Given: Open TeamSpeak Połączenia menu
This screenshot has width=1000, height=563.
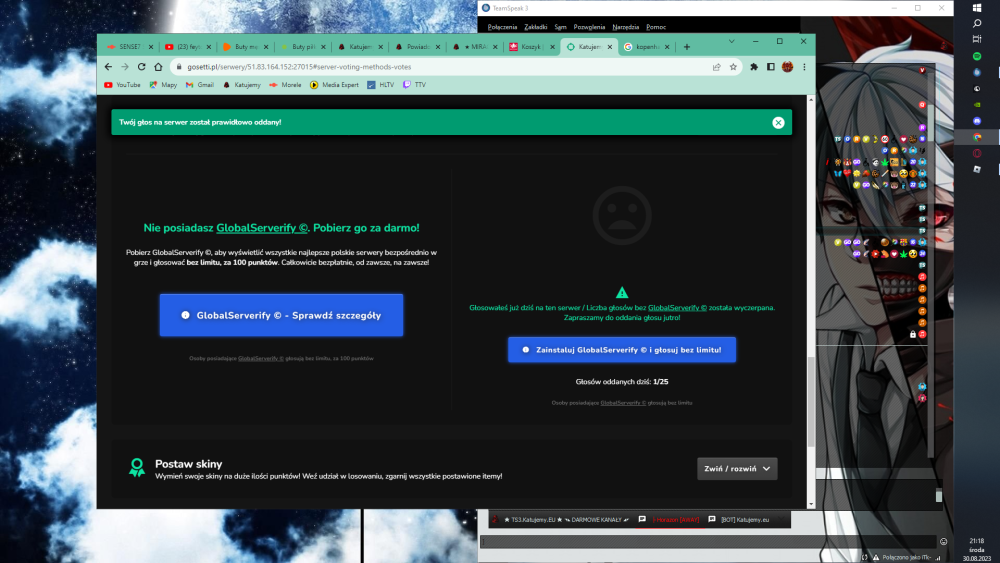Looking at the screenshot, I should click(x=502, y=27).
